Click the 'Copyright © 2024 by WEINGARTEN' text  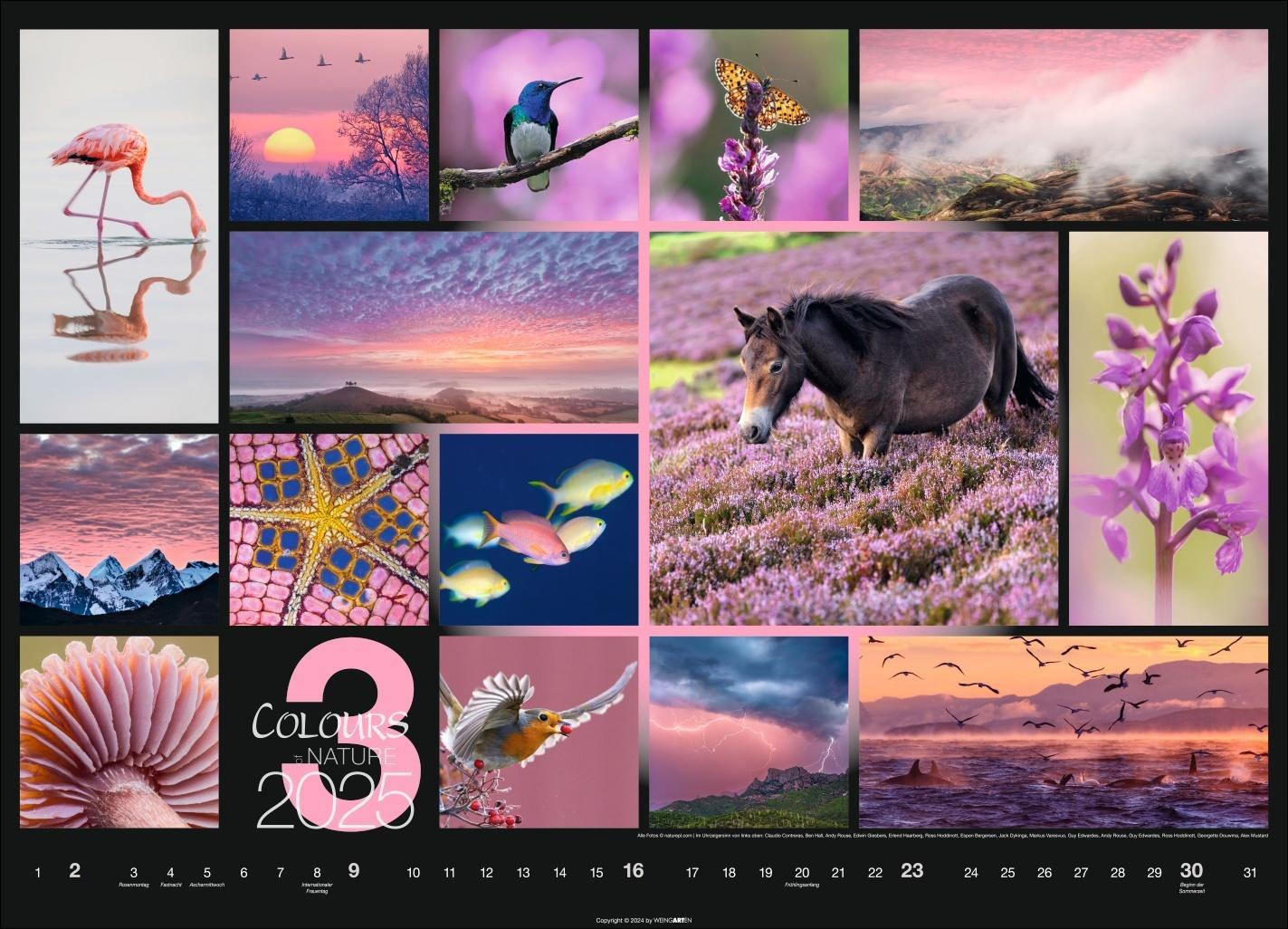pos(644,920)
